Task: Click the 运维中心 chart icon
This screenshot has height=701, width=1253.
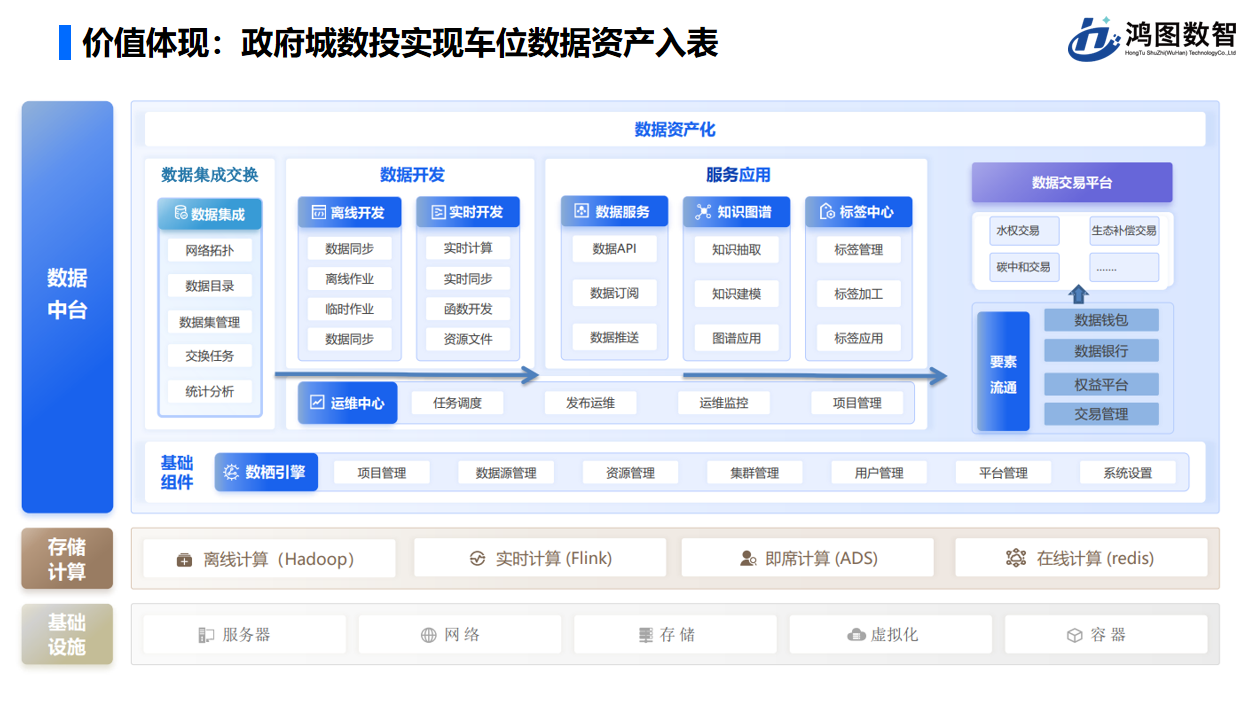Action: 317,403
